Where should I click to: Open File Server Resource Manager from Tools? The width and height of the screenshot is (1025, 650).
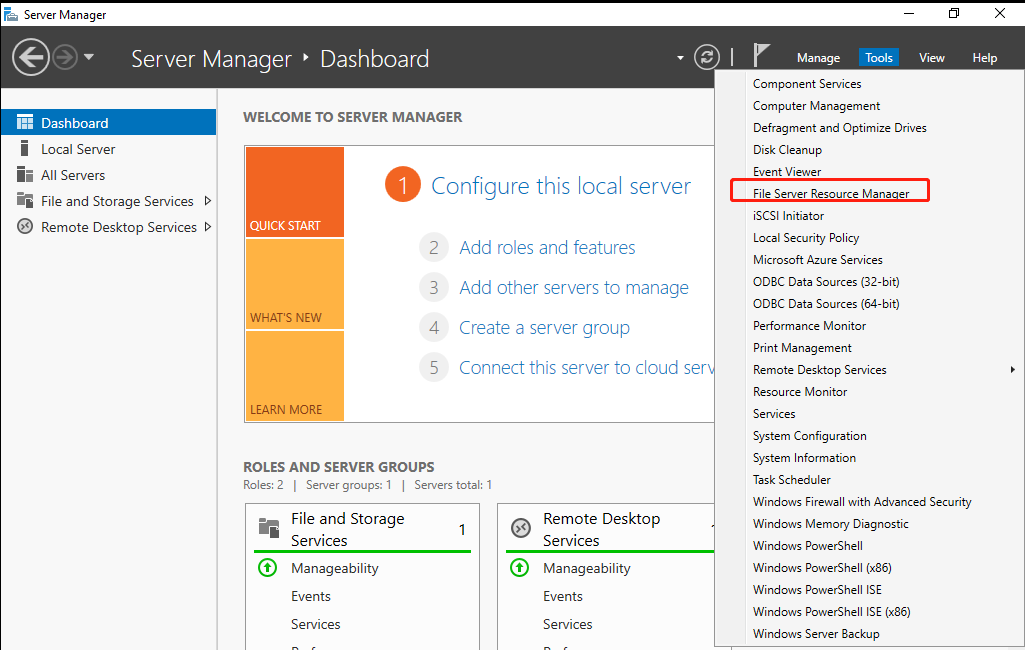pyautogui.click(x=831, y=194)
